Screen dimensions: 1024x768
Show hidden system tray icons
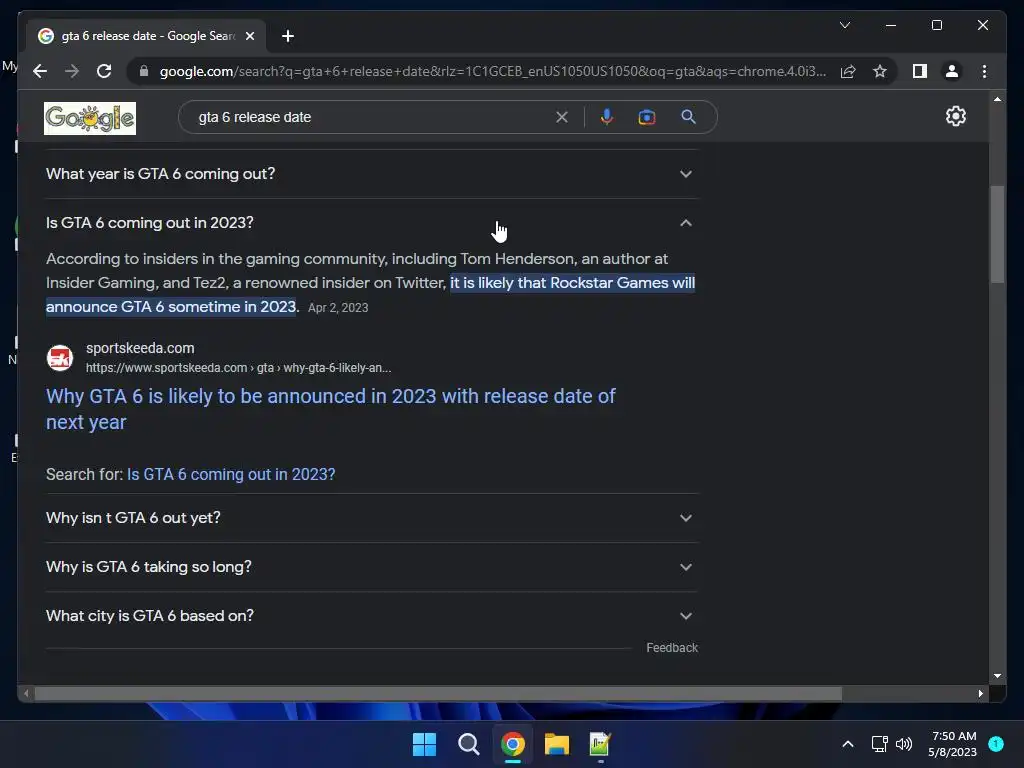click(x=848, y=744)
